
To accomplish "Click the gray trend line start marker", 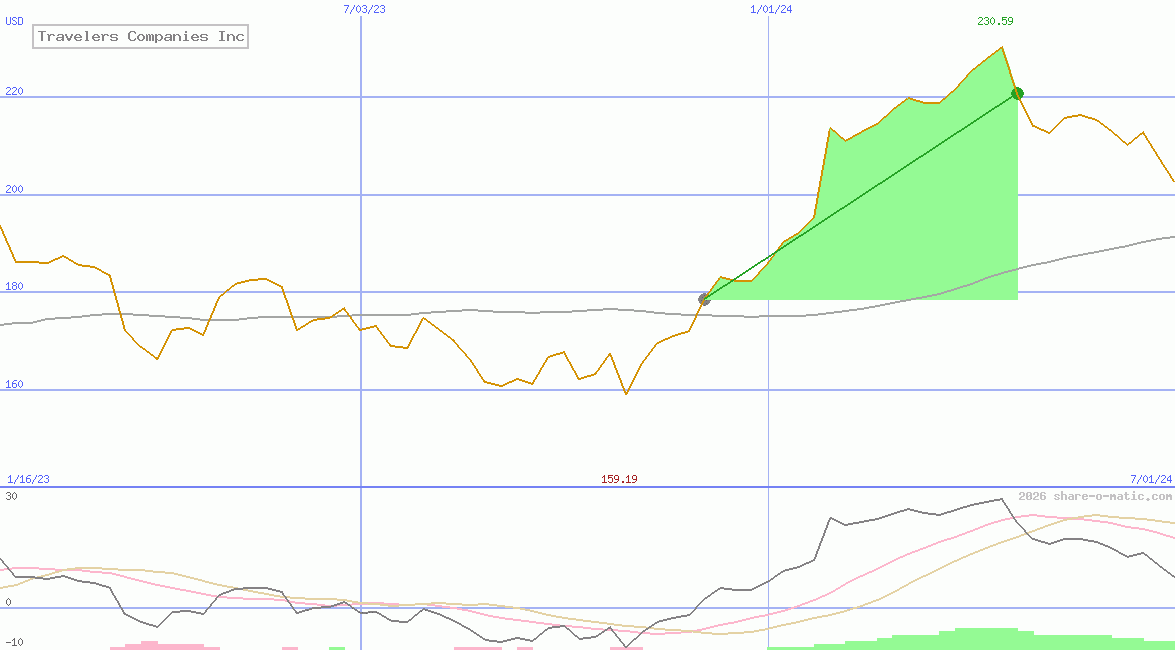I will click(704, 299).
